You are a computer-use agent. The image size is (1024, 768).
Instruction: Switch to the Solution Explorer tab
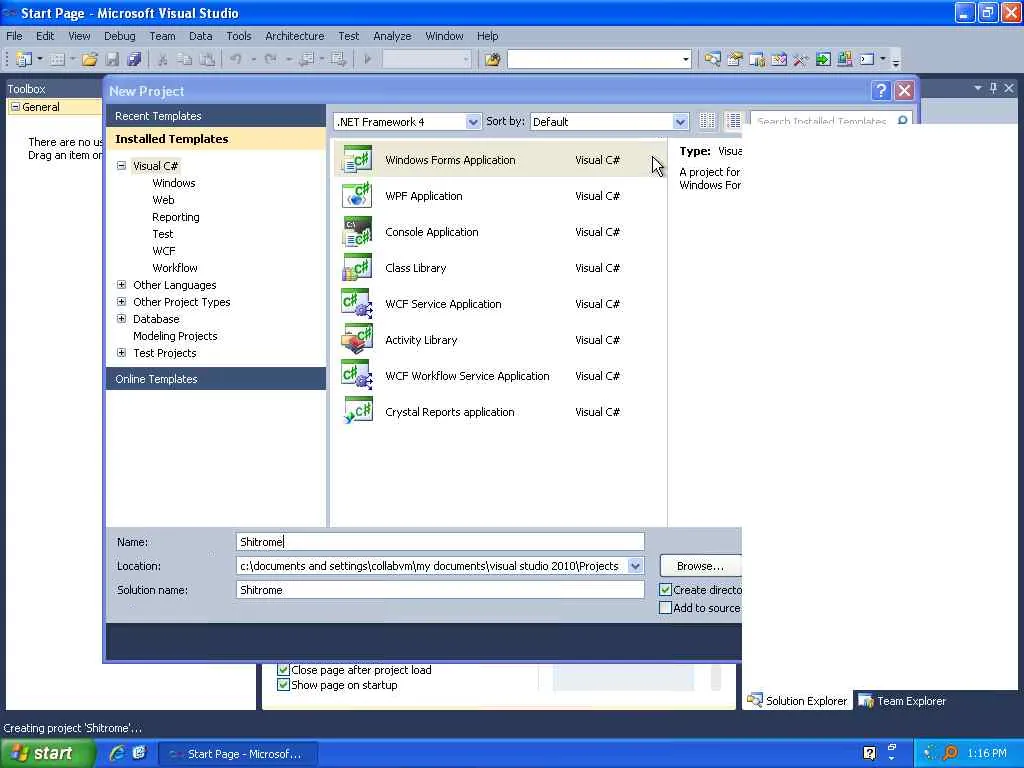point(797,701)
